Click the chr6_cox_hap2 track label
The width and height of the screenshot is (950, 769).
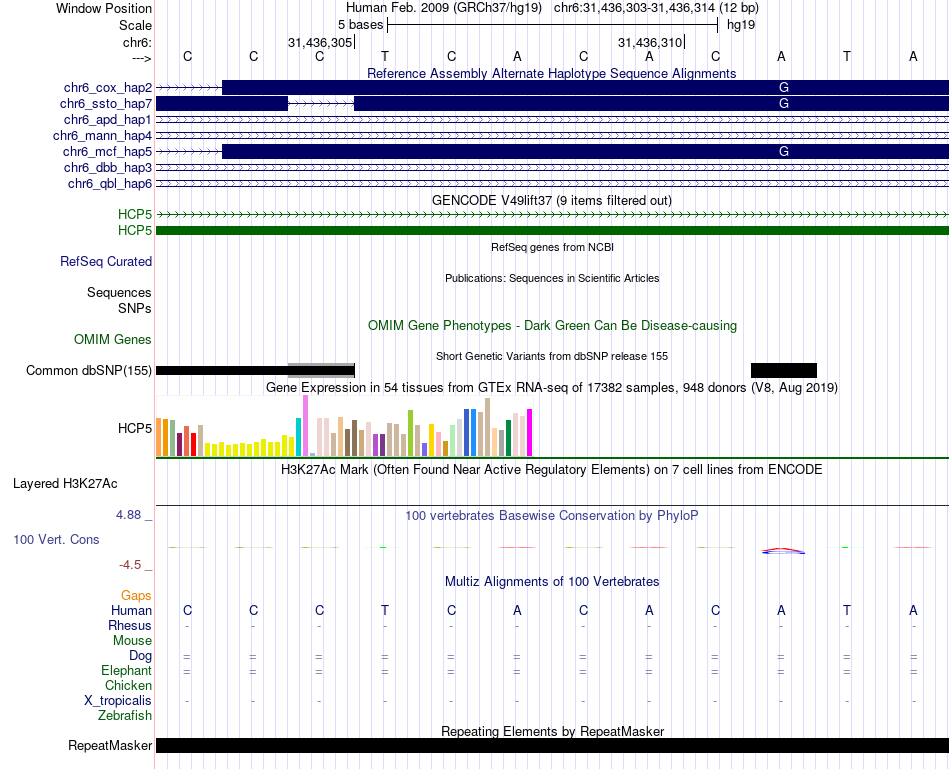coord(108,88)
